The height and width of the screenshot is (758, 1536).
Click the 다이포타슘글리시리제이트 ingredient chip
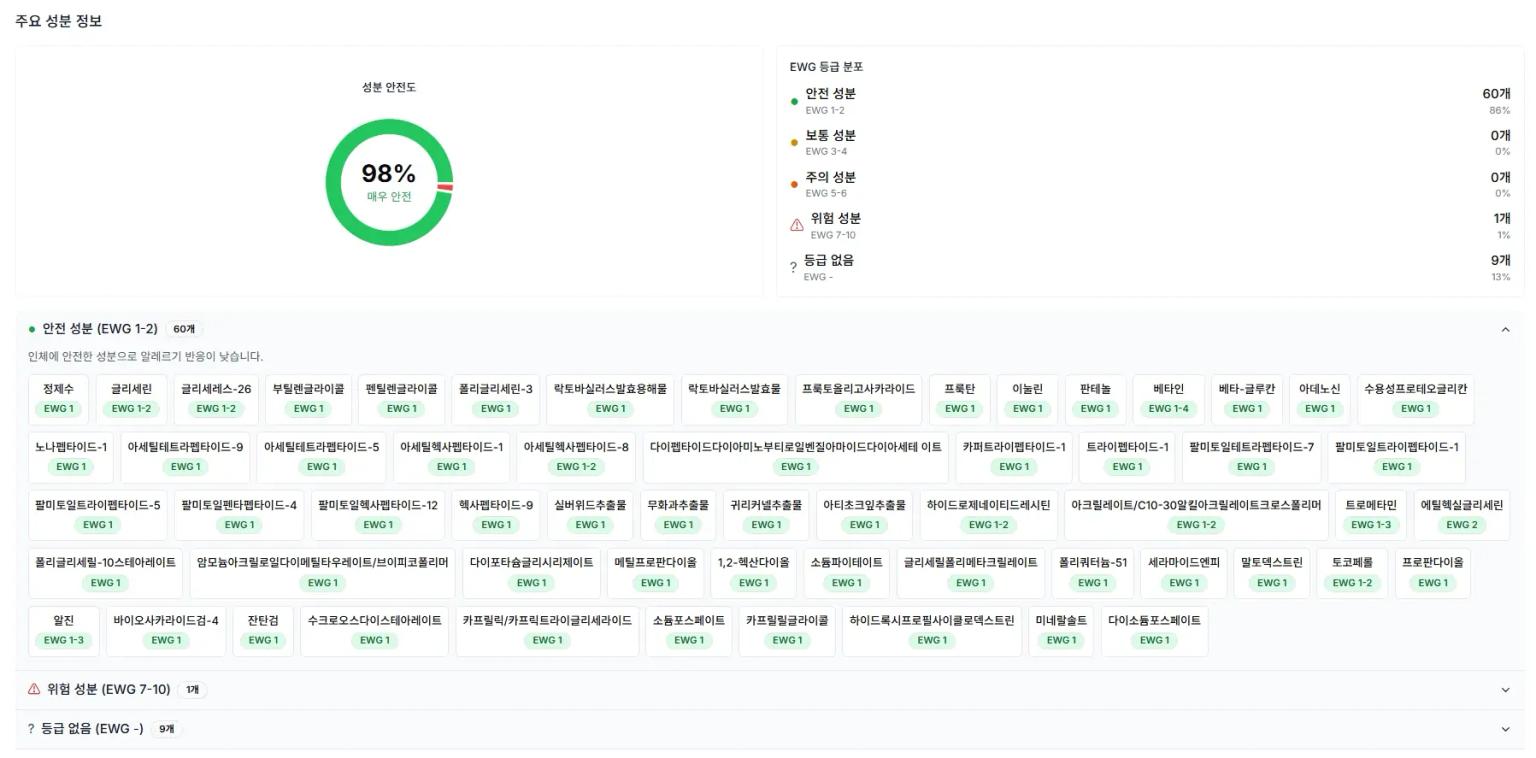tap(531, 573)
